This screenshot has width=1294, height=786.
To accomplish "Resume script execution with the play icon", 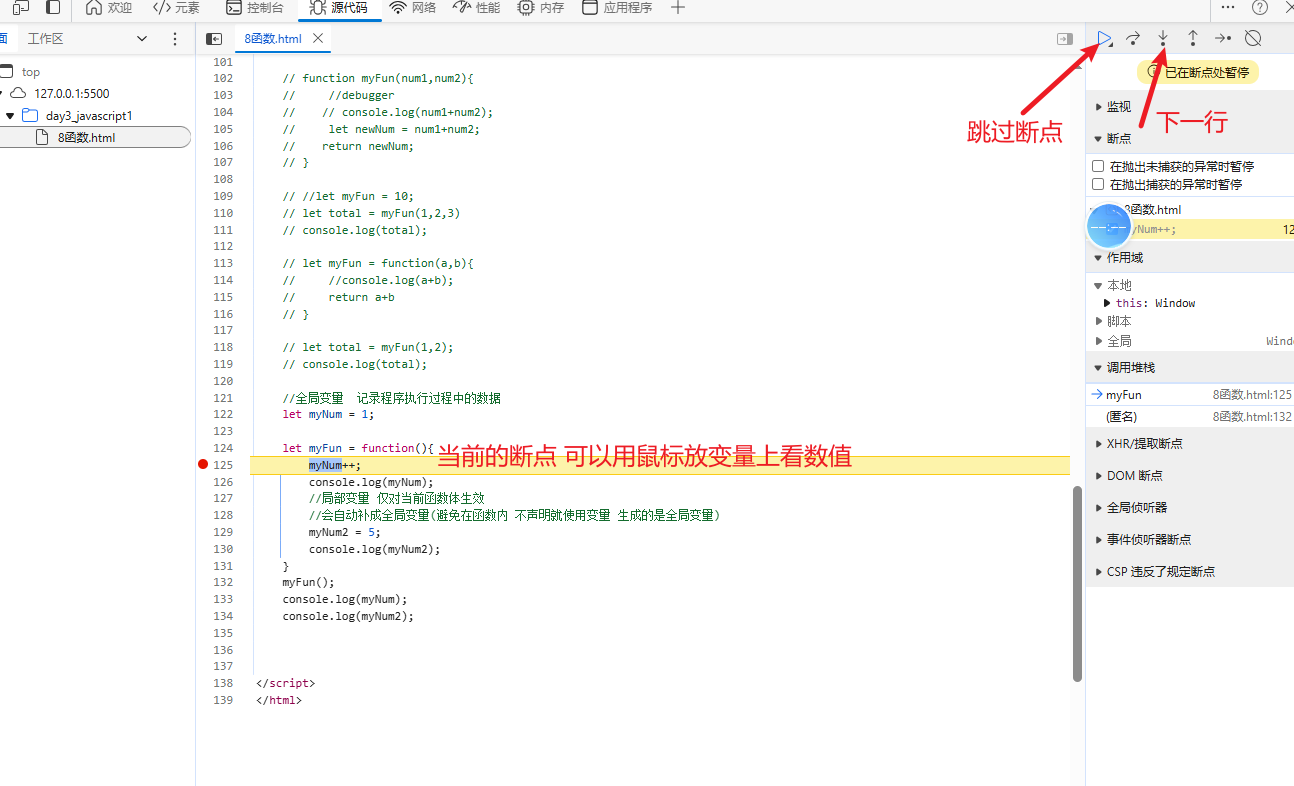I will 1104,38.
